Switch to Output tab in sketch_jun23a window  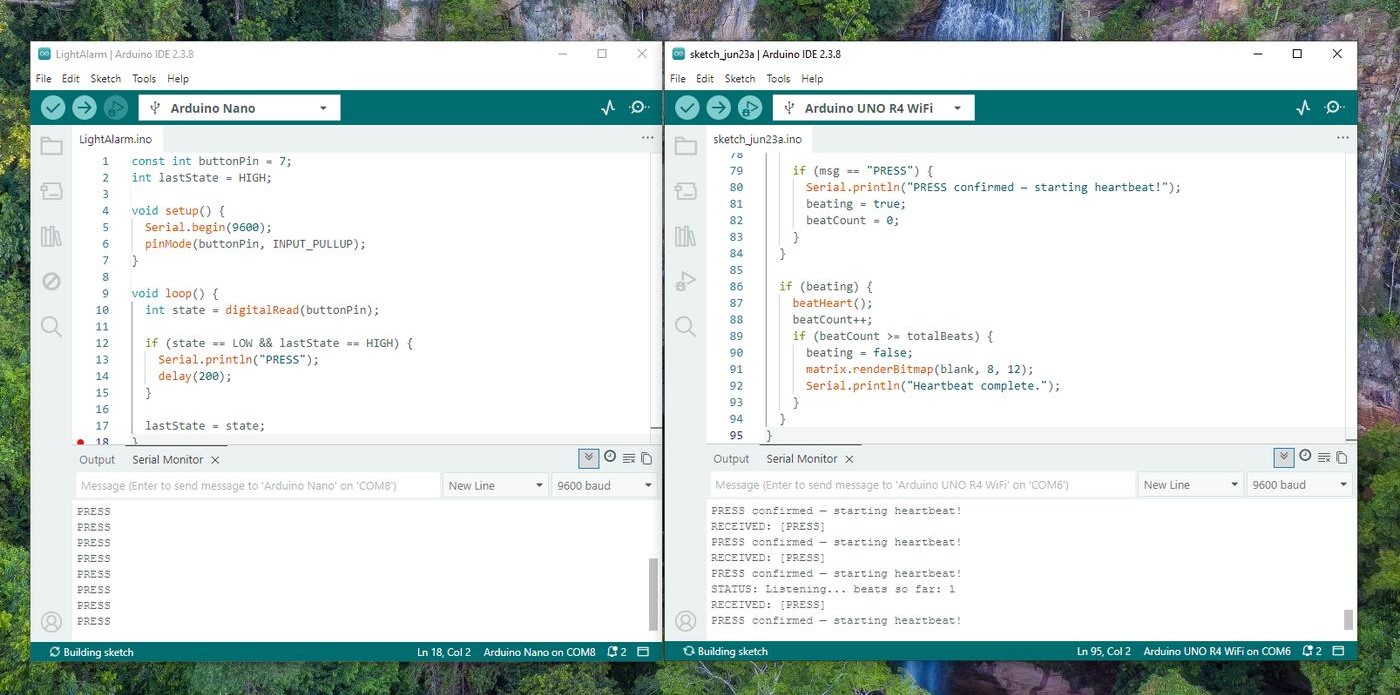pyautogui.click(x=731, y=459)
